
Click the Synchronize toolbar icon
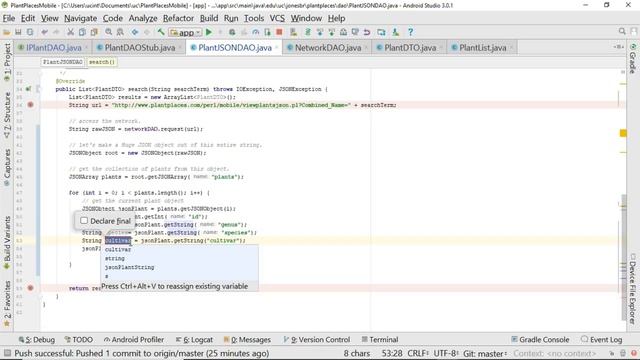click(30, 32)
